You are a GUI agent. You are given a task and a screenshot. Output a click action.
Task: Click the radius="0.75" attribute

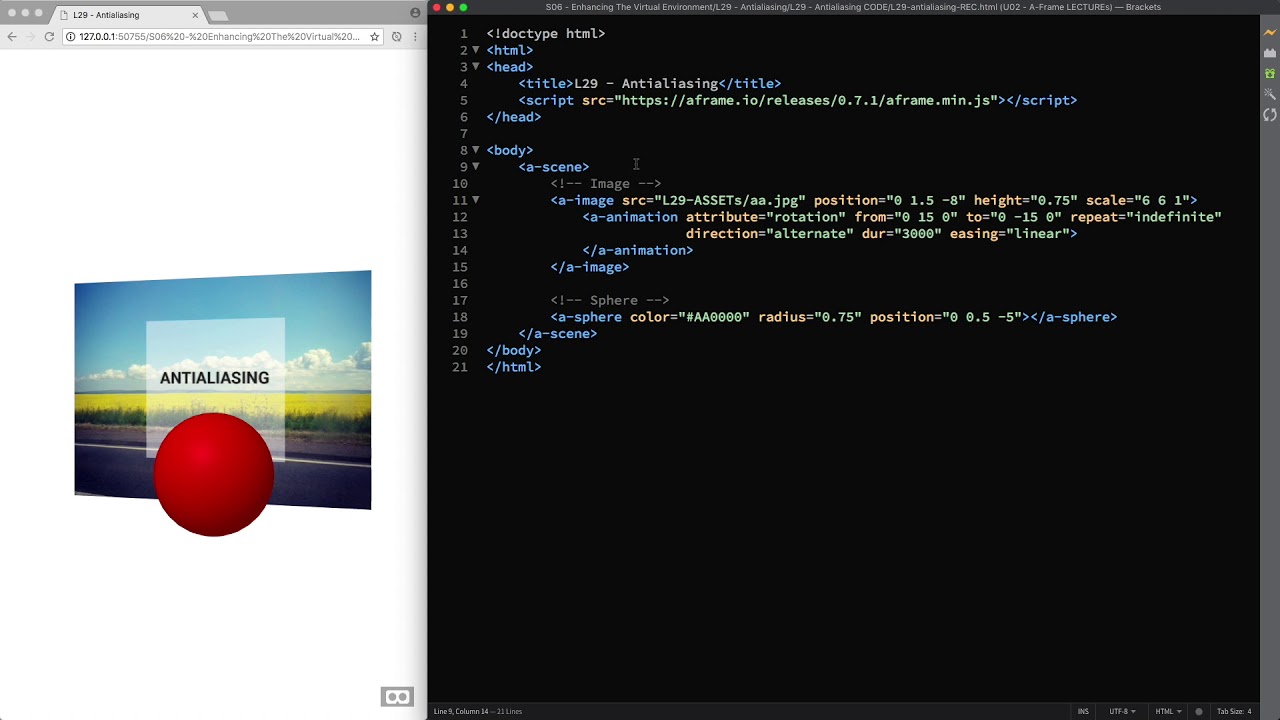810,317
